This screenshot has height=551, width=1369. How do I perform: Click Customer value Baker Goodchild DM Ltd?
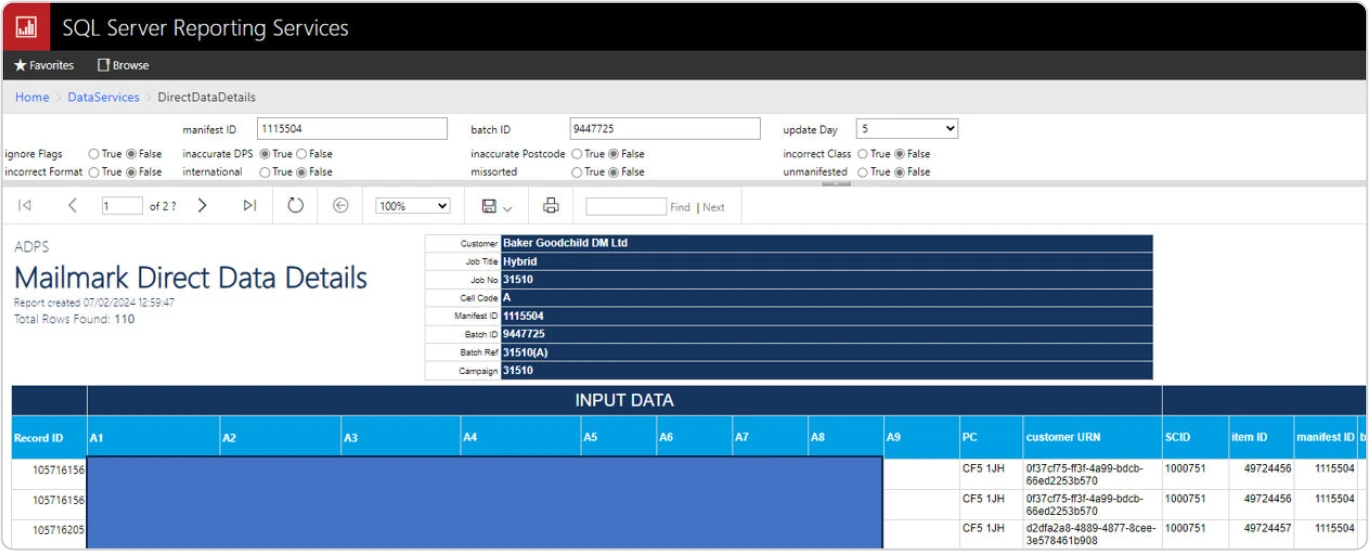(x=564, y=243)
